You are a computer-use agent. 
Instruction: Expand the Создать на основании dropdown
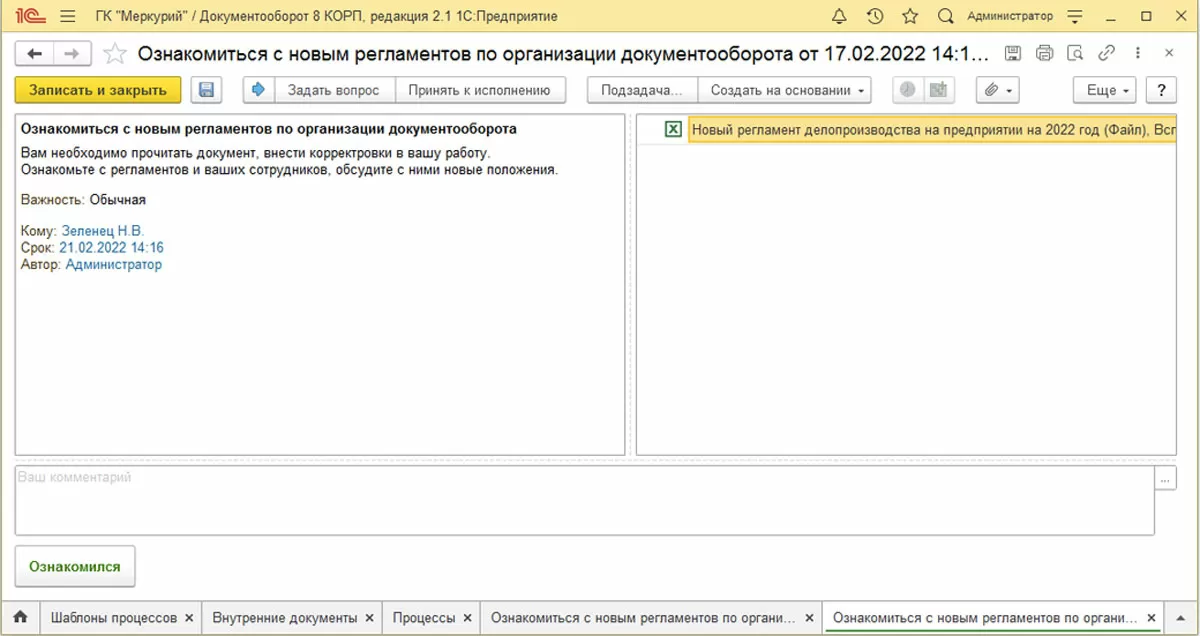click(784, 90)
